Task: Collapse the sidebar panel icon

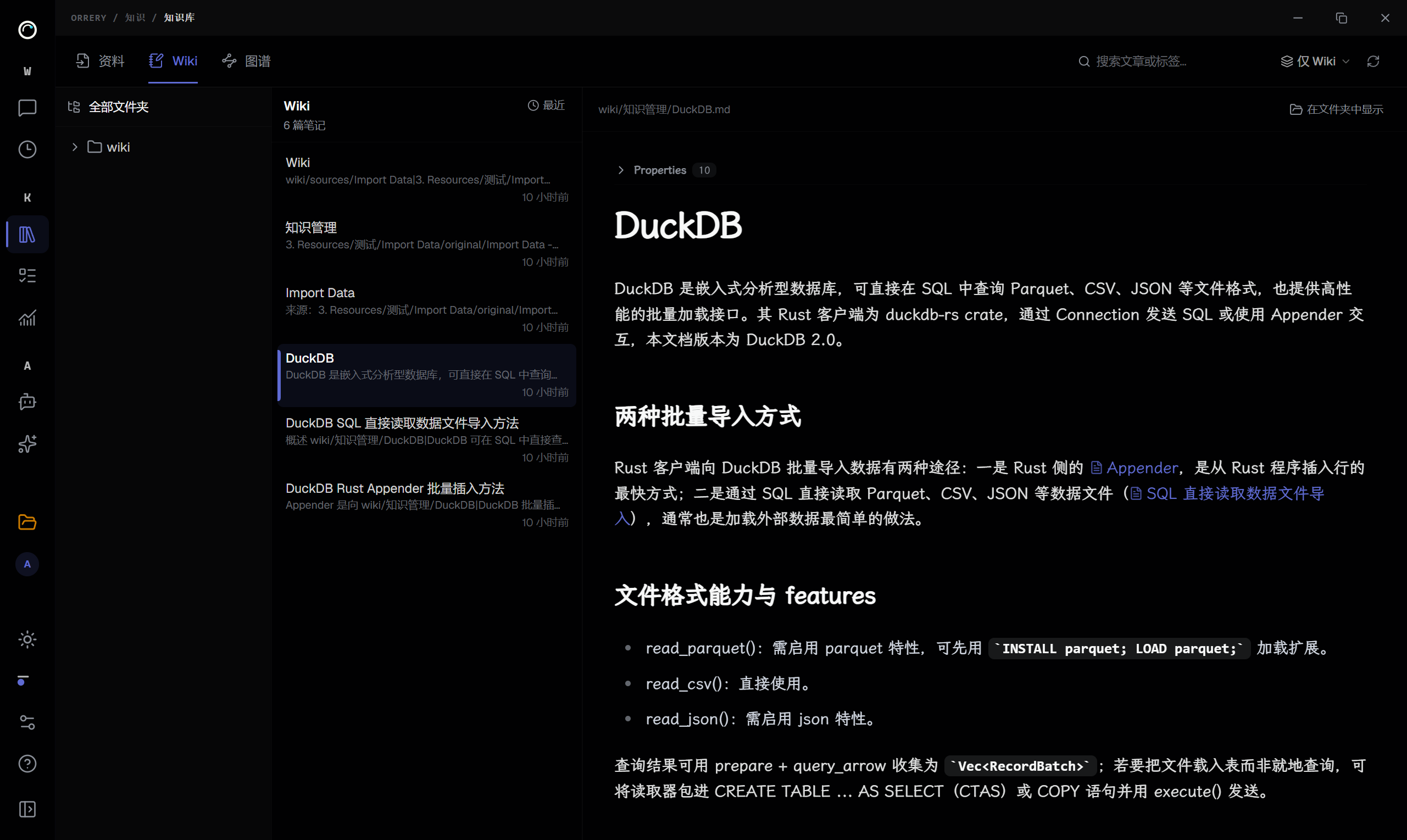Action: pos(27,809)
